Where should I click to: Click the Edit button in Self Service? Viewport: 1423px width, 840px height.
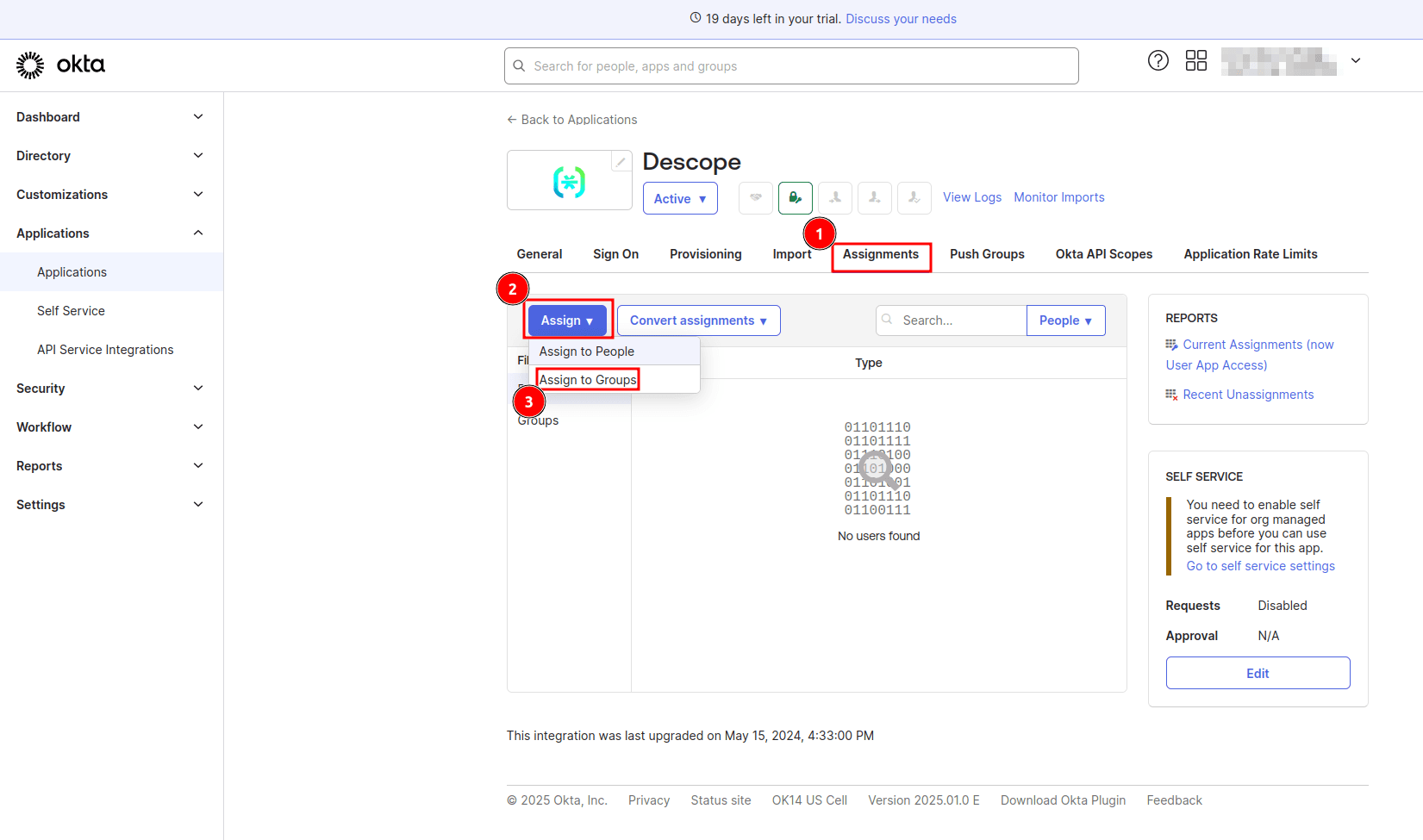click(x=1257, y=674)
